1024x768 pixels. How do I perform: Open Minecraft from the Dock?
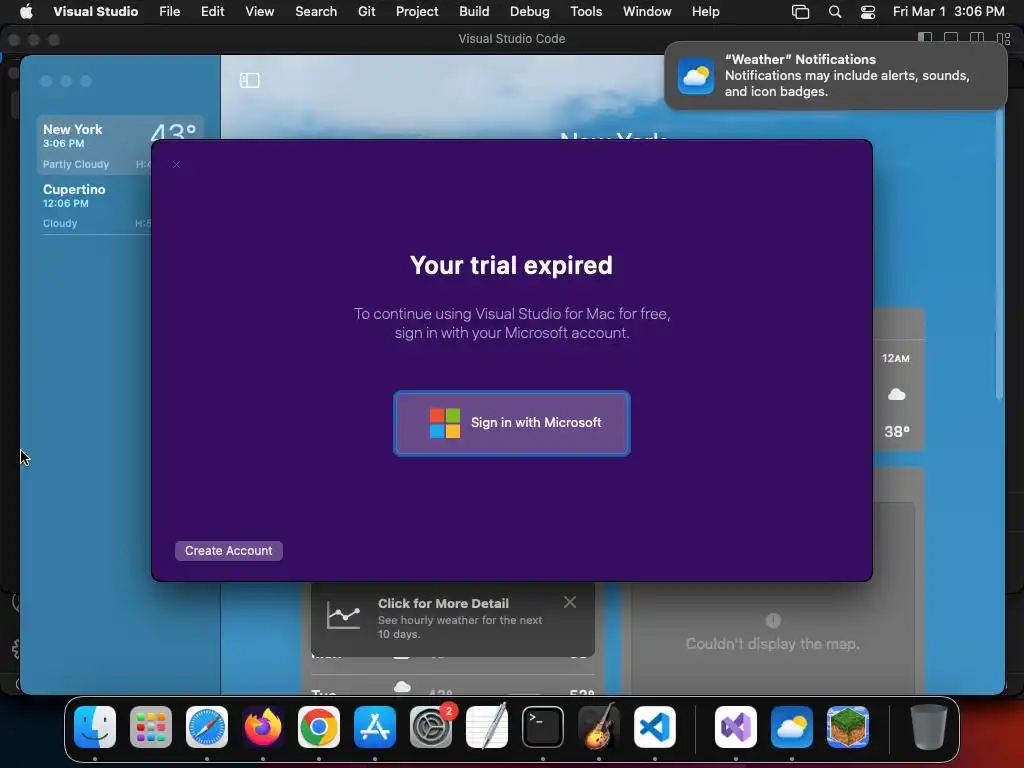pyautogui.click(x=848, y=727)
